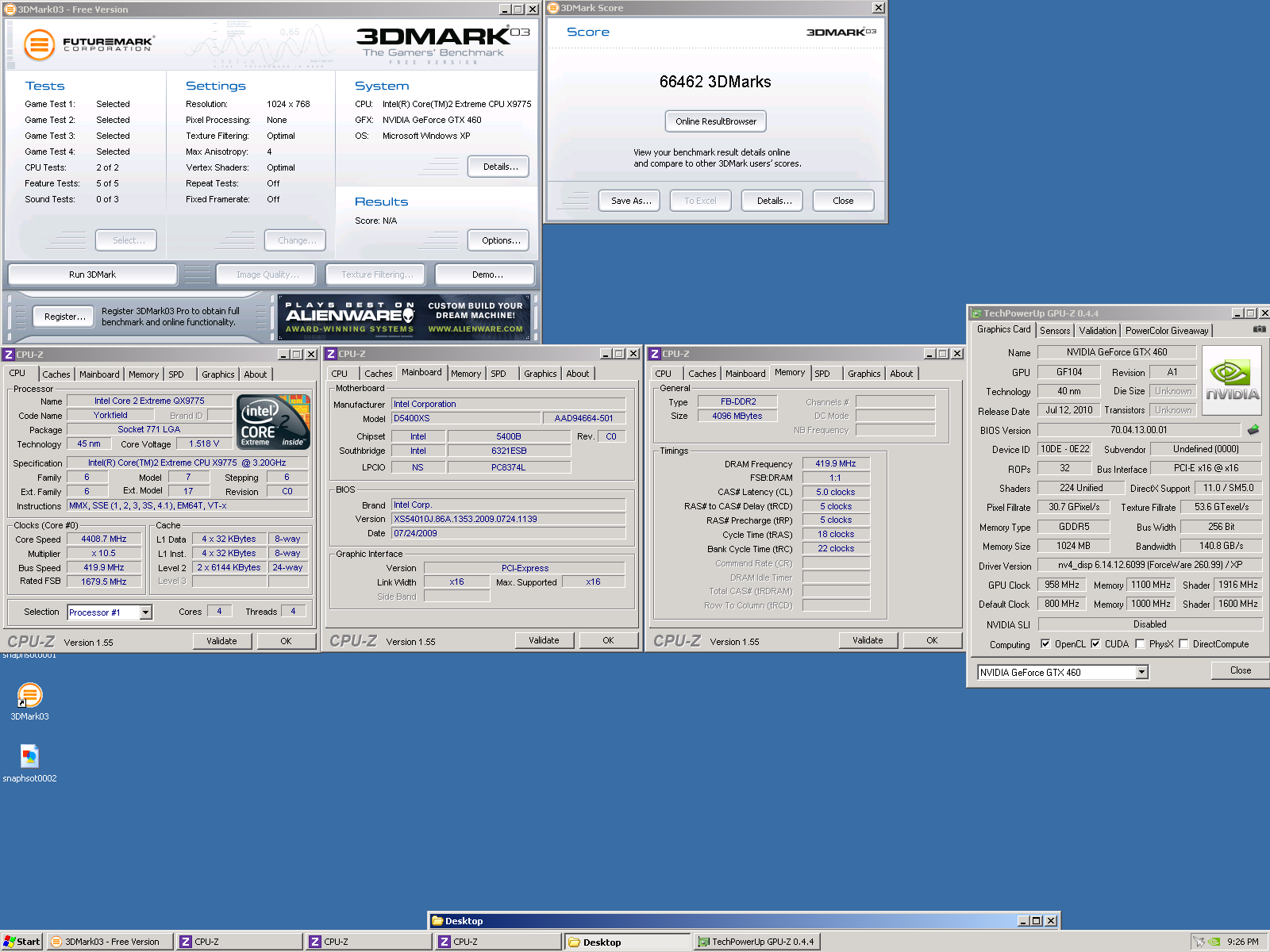
Task: Open Memory tab in the Mainboard CPU-Z window
Action: 466,374
